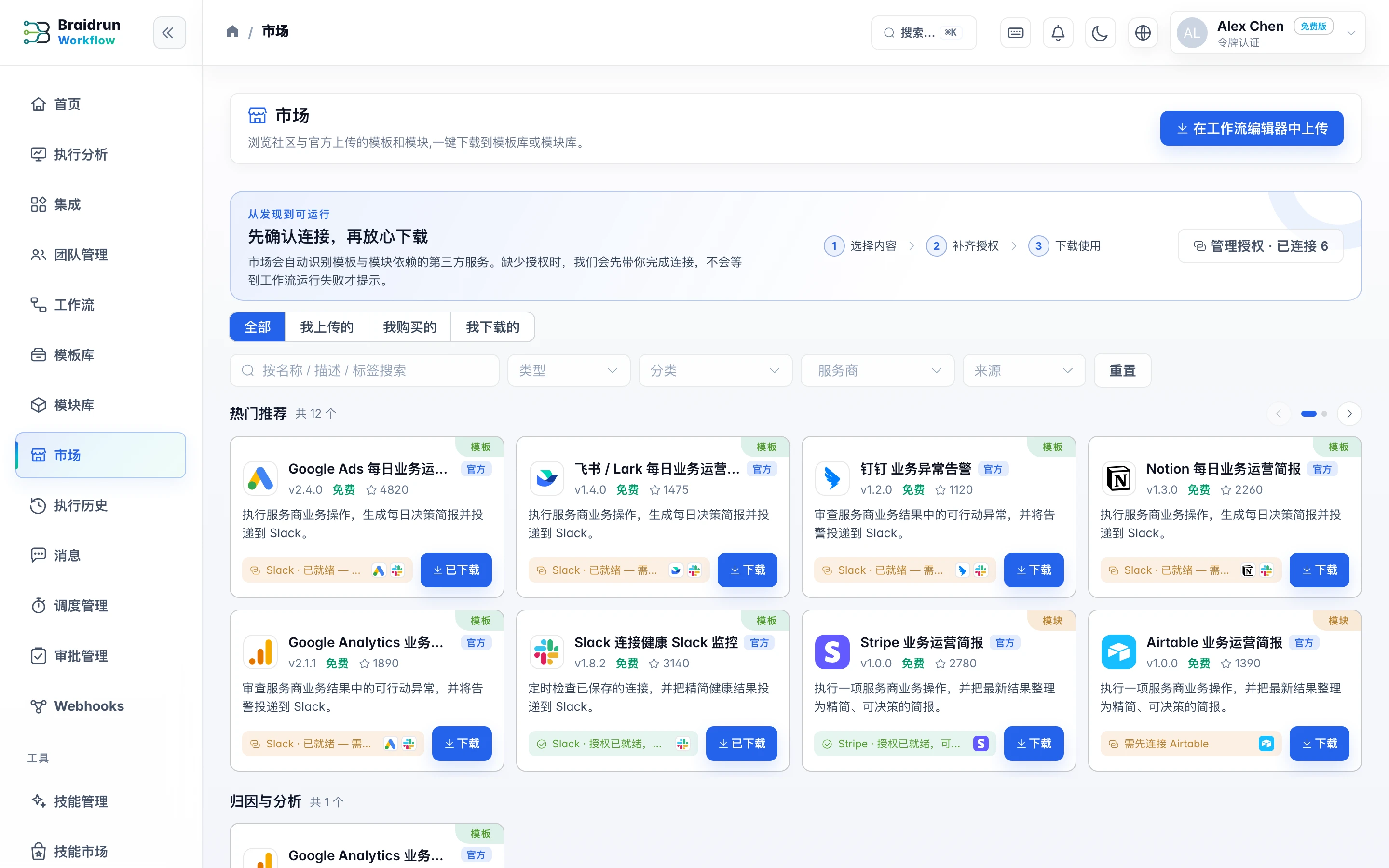
Task: Open 集成 sidebar item
Action: tap(101, 204)
